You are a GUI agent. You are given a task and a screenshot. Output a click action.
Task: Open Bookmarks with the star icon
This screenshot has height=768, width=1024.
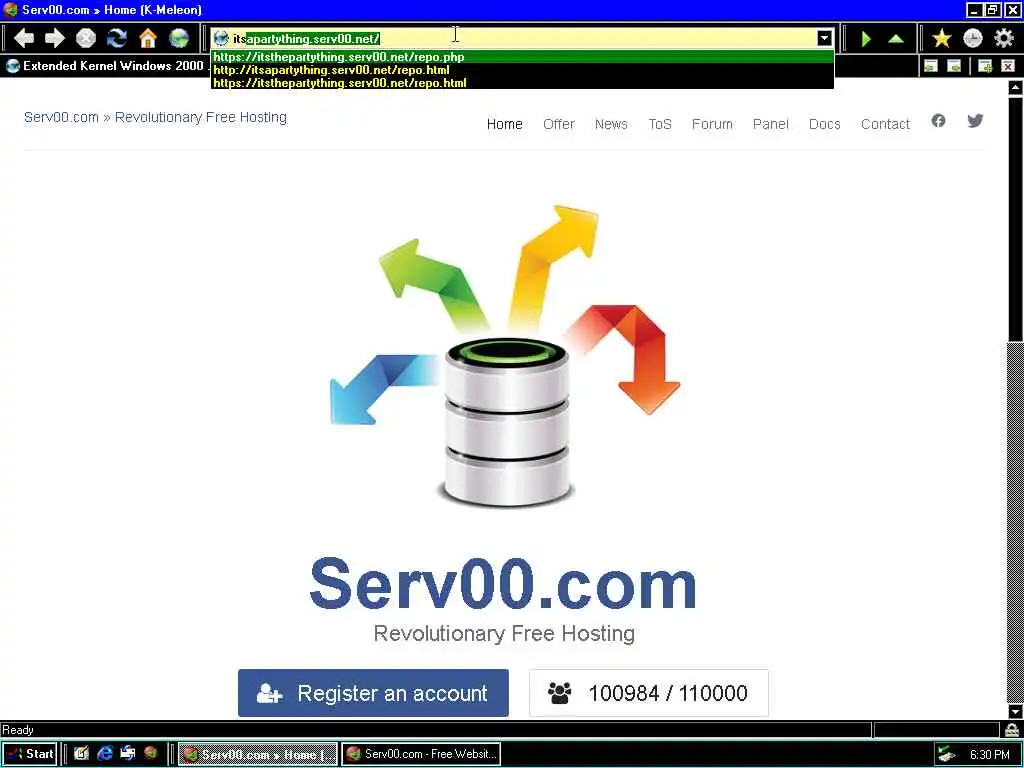pyautogui.click(x=942, y=39)
